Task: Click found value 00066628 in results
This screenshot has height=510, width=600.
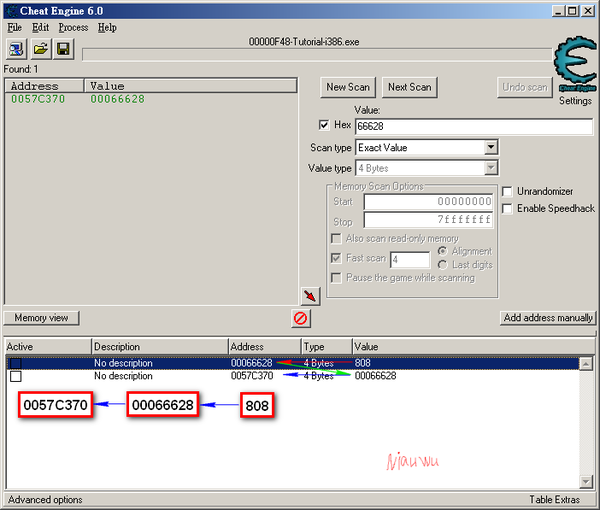Action: (x=117, y=99)
